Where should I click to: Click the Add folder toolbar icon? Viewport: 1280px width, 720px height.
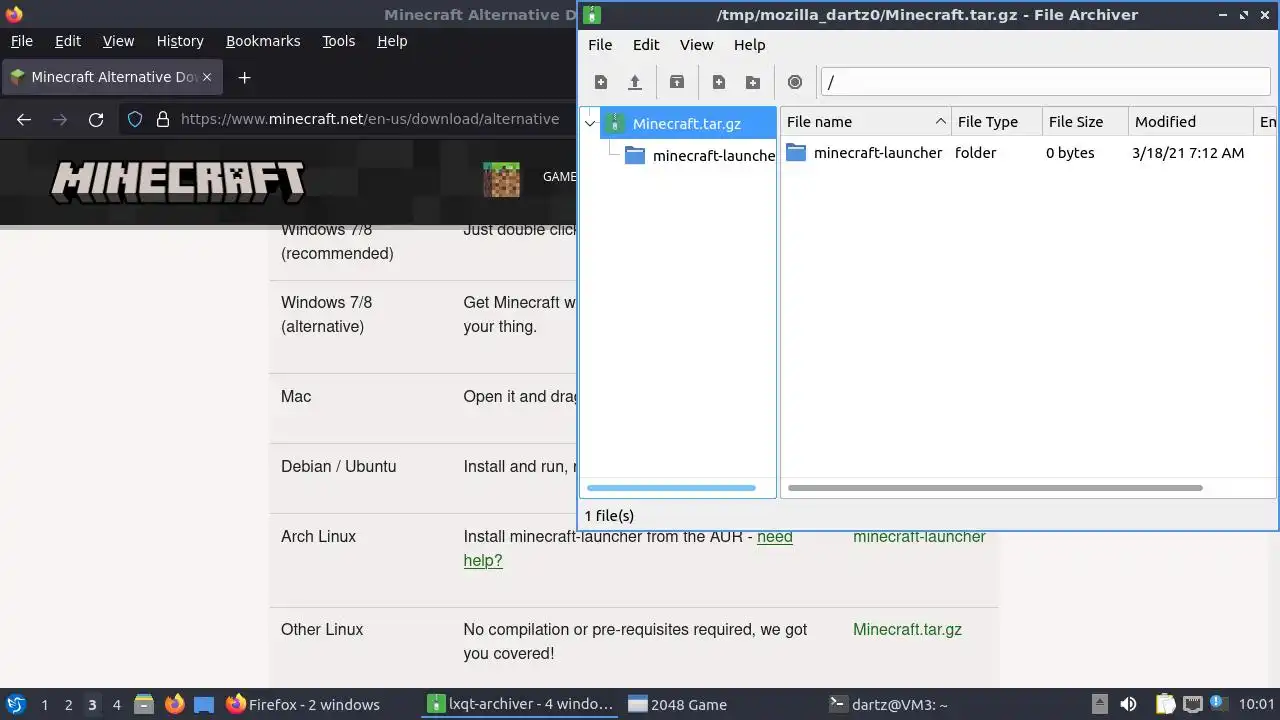coord(753,82)
